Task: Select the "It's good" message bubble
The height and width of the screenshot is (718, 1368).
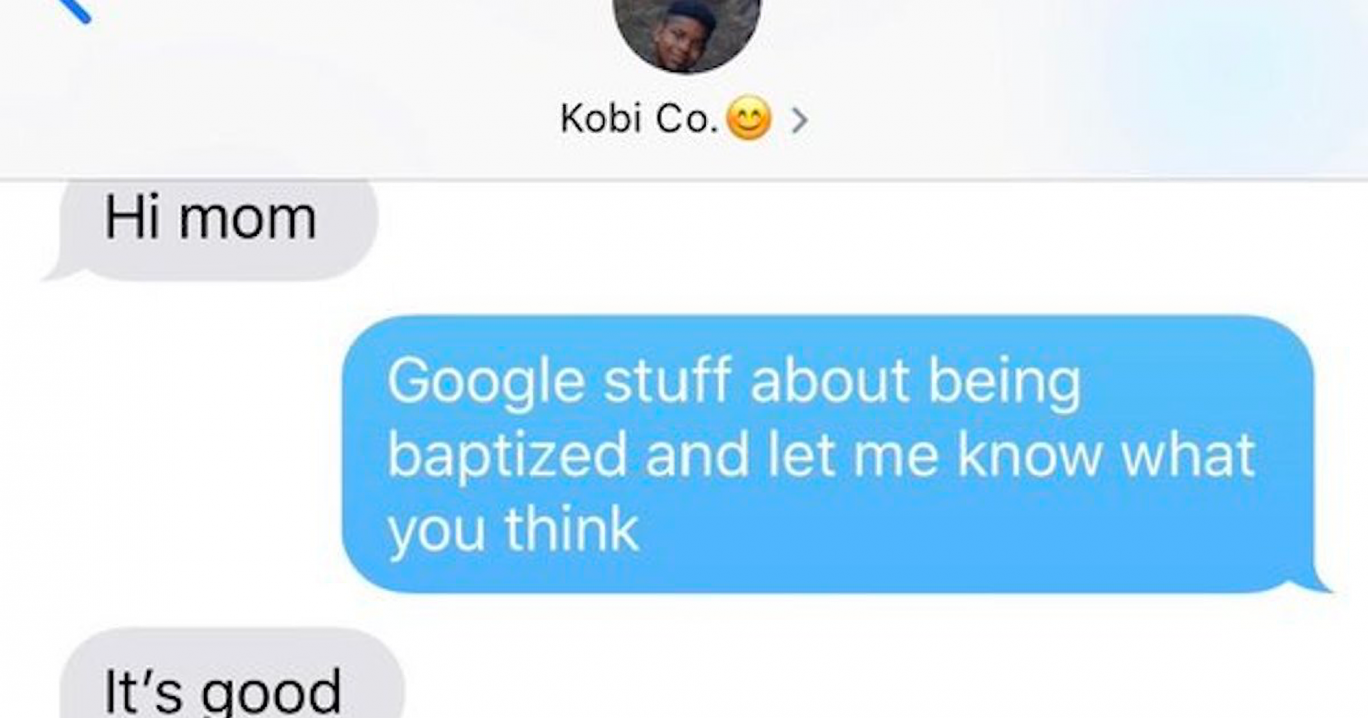Action: click(230, 675)
